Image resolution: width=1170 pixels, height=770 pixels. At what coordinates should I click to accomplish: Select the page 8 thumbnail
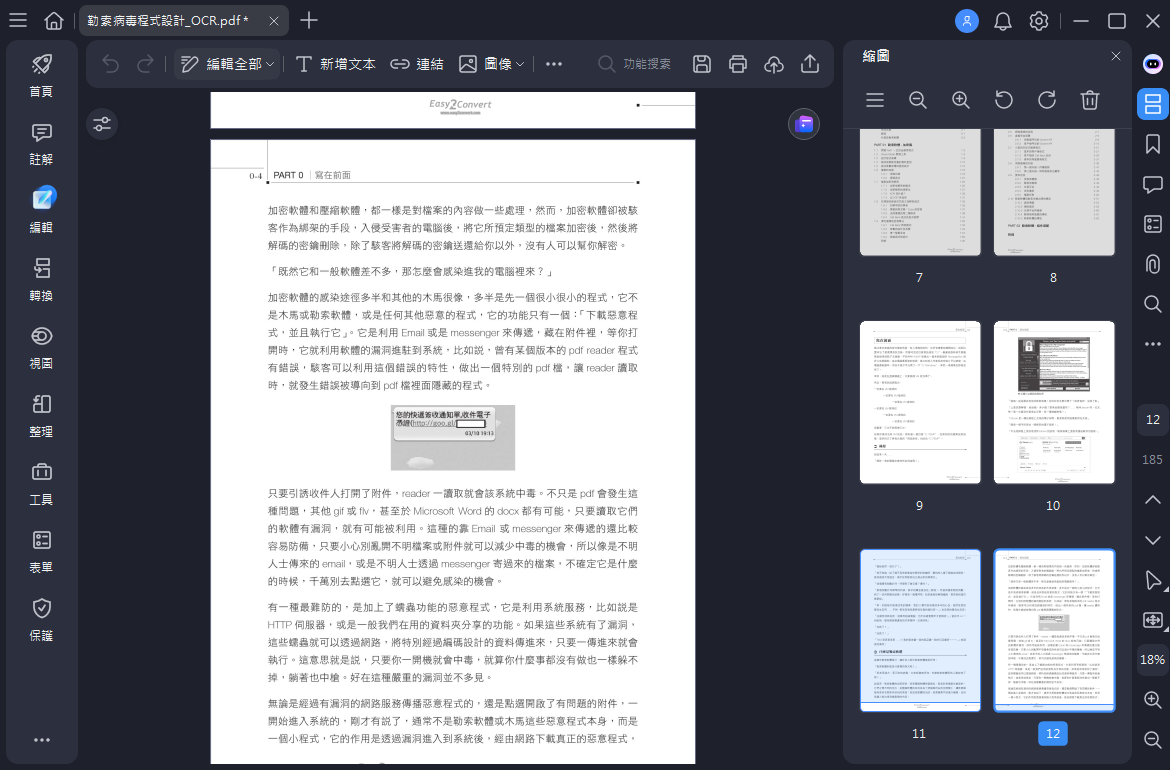(x=1054, y=192)
